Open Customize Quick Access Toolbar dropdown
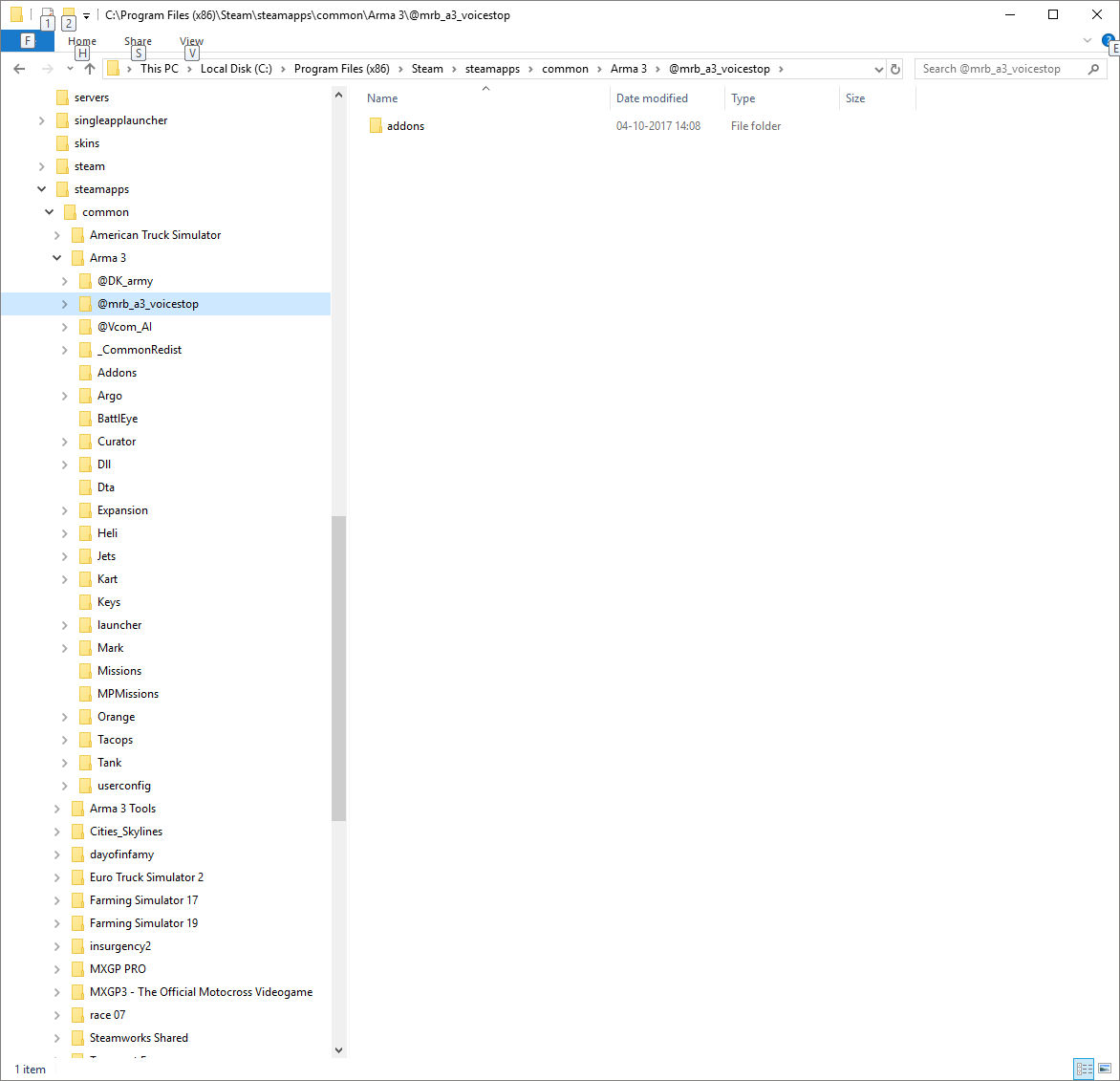 click(x=86, y=15)
